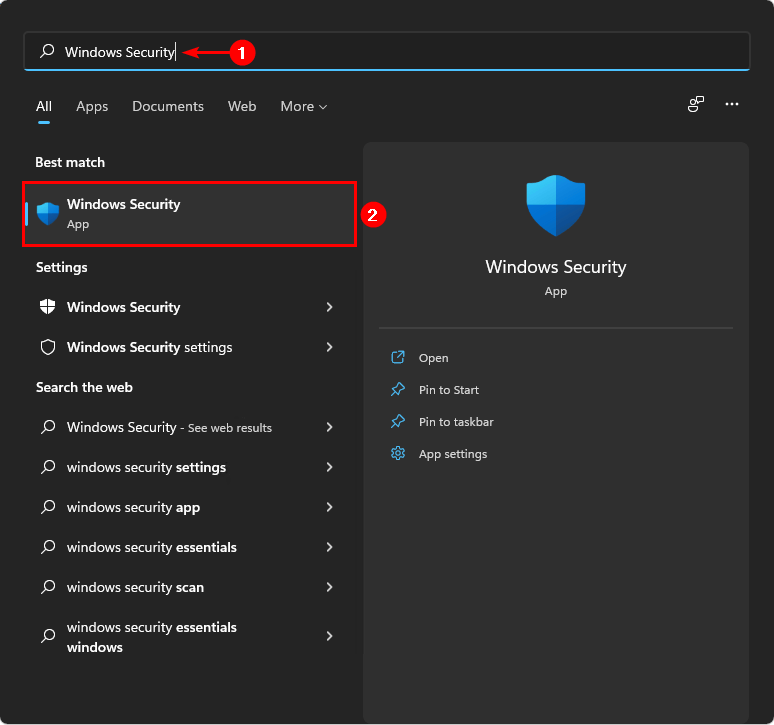Open the three-dot options menu
Viewport: 774px width, 725px height.
tap(732, 104)
